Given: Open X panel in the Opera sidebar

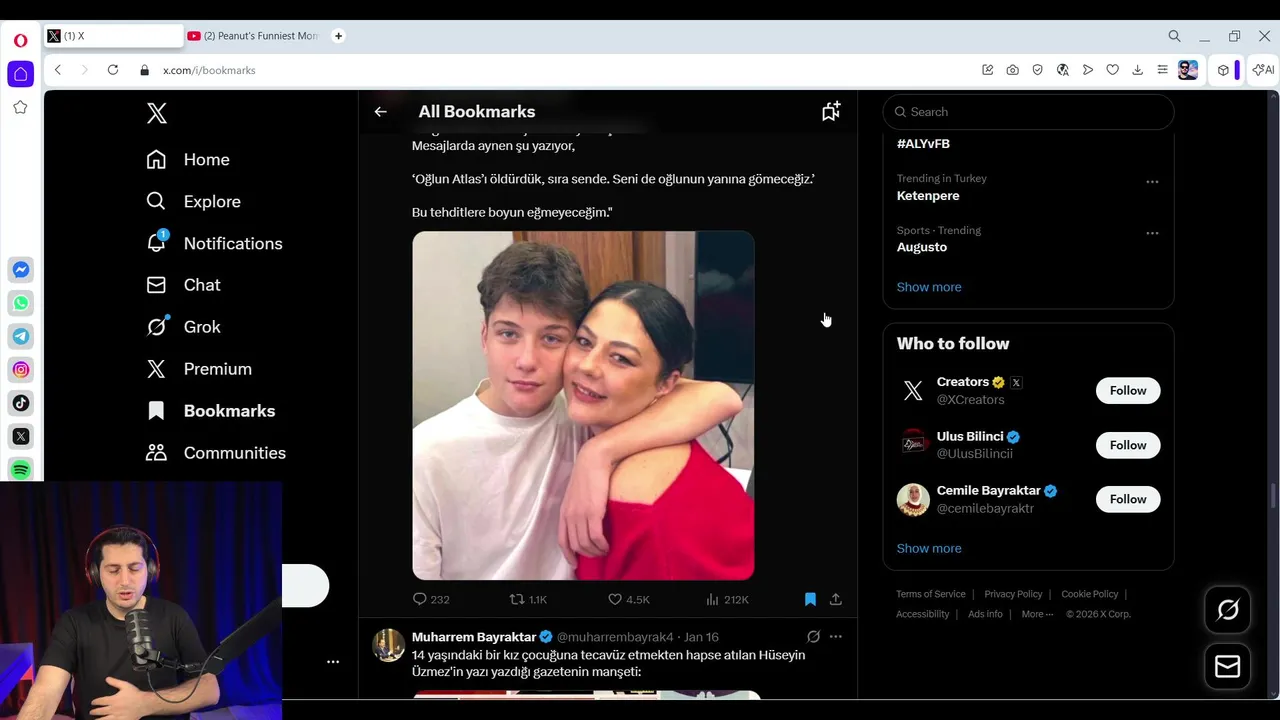Looking at the screenshot, I should [20, 436].
